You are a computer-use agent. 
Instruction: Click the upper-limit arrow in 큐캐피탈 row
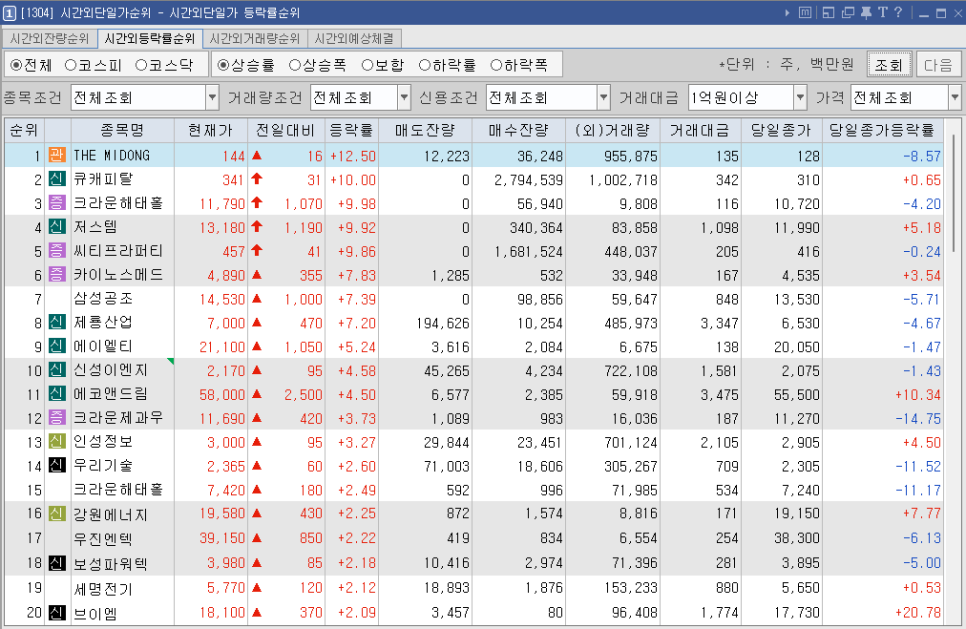pos(257,179)
